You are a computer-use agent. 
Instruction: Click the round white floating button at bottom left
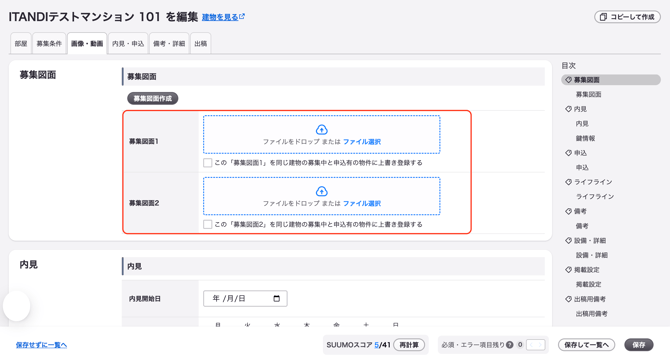(x=17, y=306)
